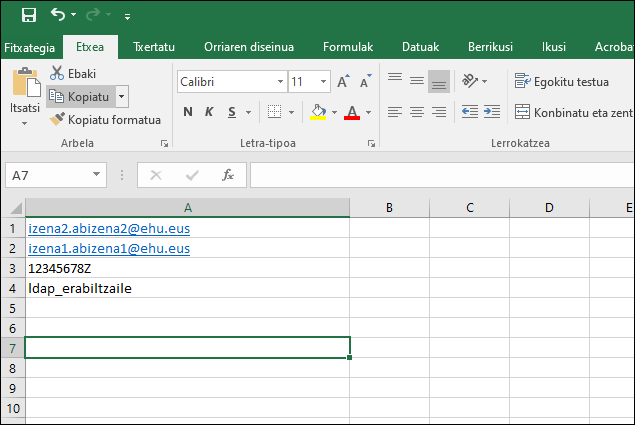
Task: Apply yellow fill color bucket
Action: pyautogui.click(x=318, y=112)
